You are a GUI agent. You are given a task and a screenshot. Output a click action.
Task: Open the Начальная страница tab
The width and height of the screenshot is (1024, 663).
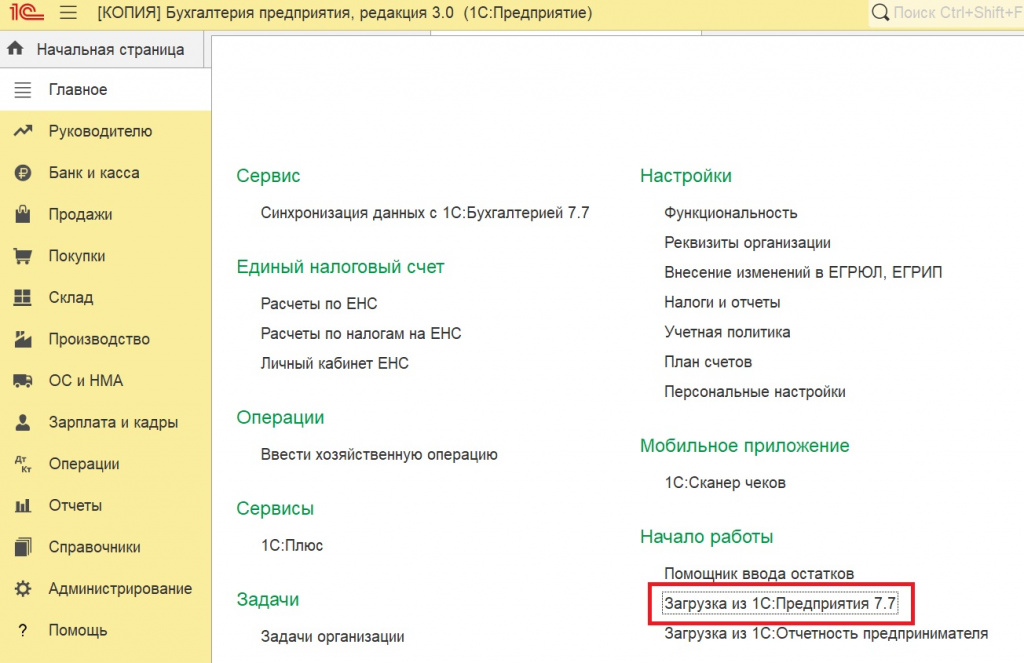[x=102, y=50]
